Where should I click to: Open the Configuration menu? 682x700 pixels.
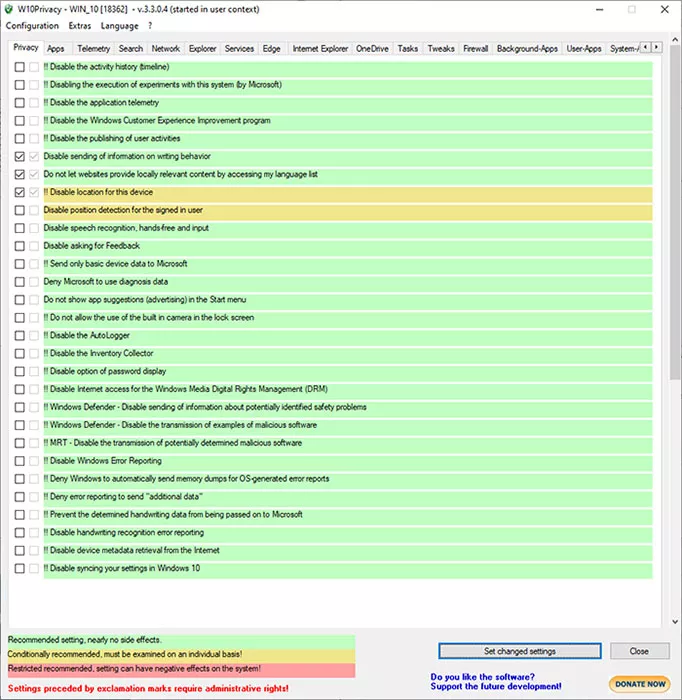32,26
